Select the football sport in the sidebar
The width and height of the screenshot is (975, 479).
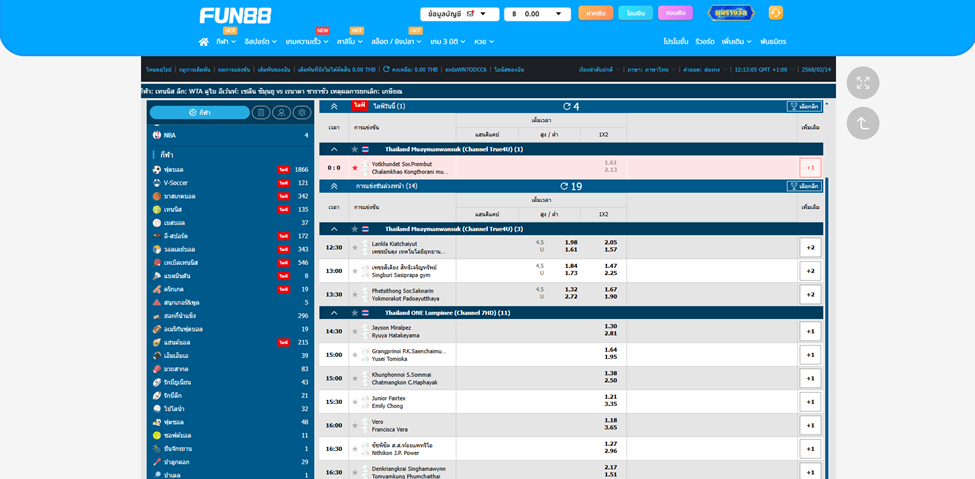[173, 169]
